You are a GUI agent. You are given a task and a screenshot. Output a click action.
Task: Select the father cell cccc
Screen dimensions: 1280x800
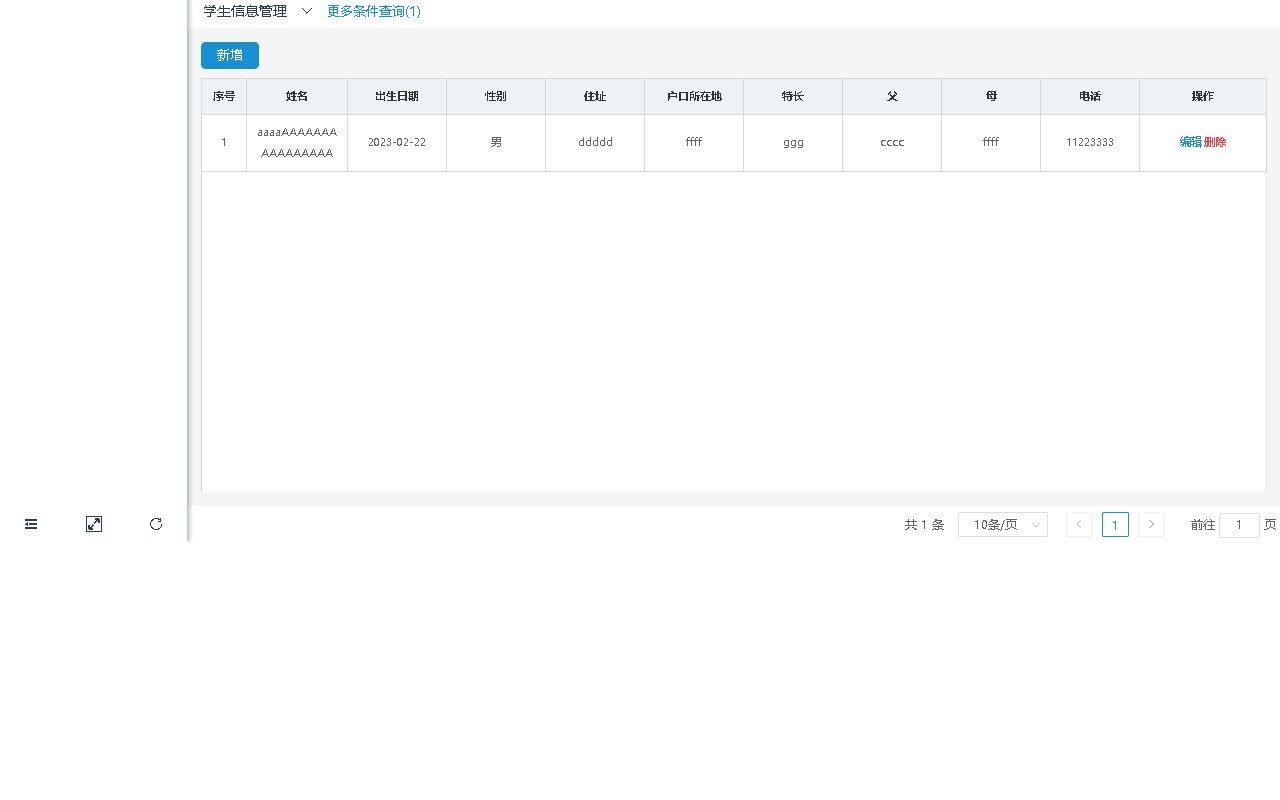tap(892, 143)
